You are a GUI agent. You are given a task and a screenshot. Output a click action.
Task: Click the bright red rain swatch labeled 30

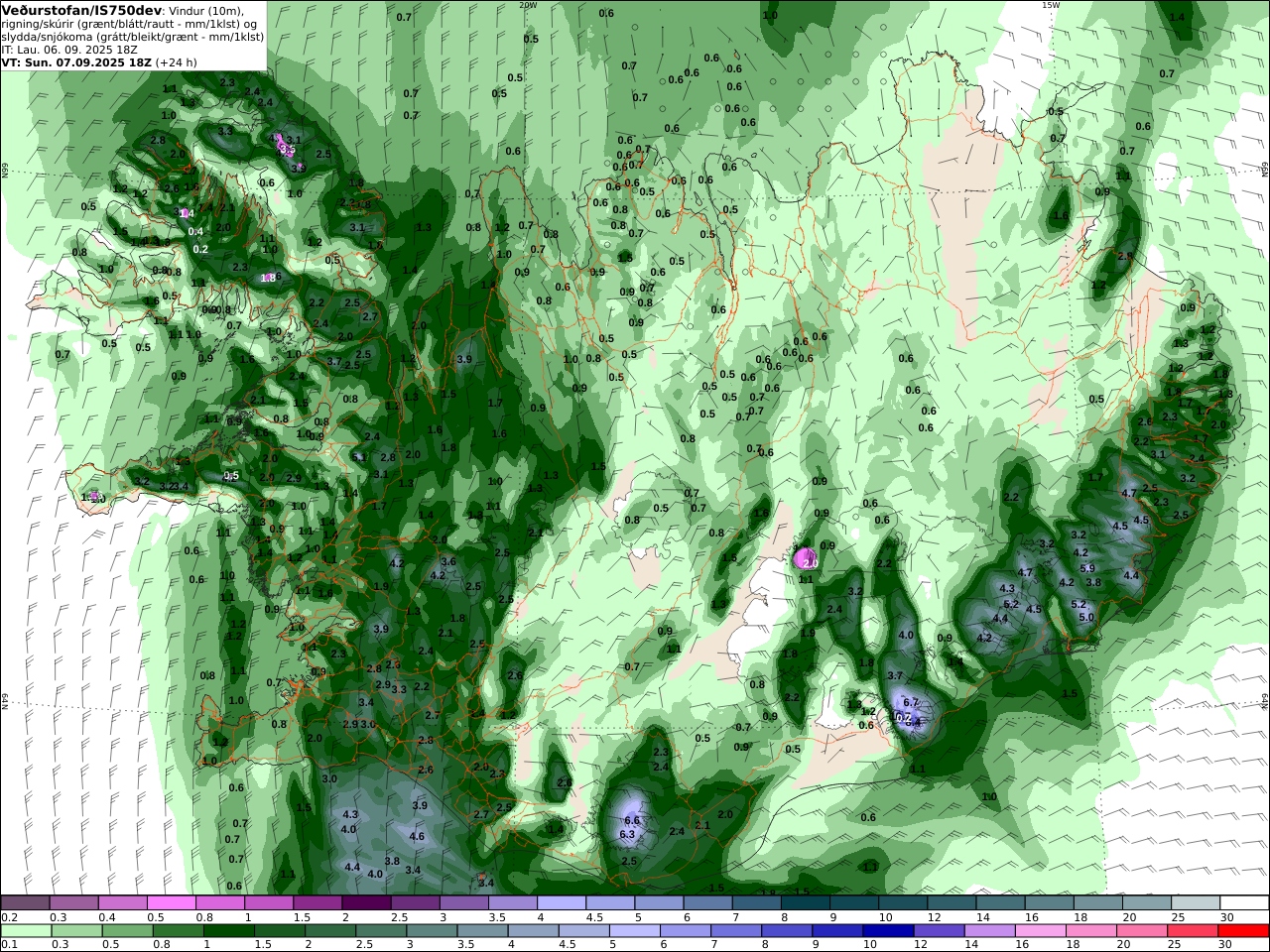1243,931
